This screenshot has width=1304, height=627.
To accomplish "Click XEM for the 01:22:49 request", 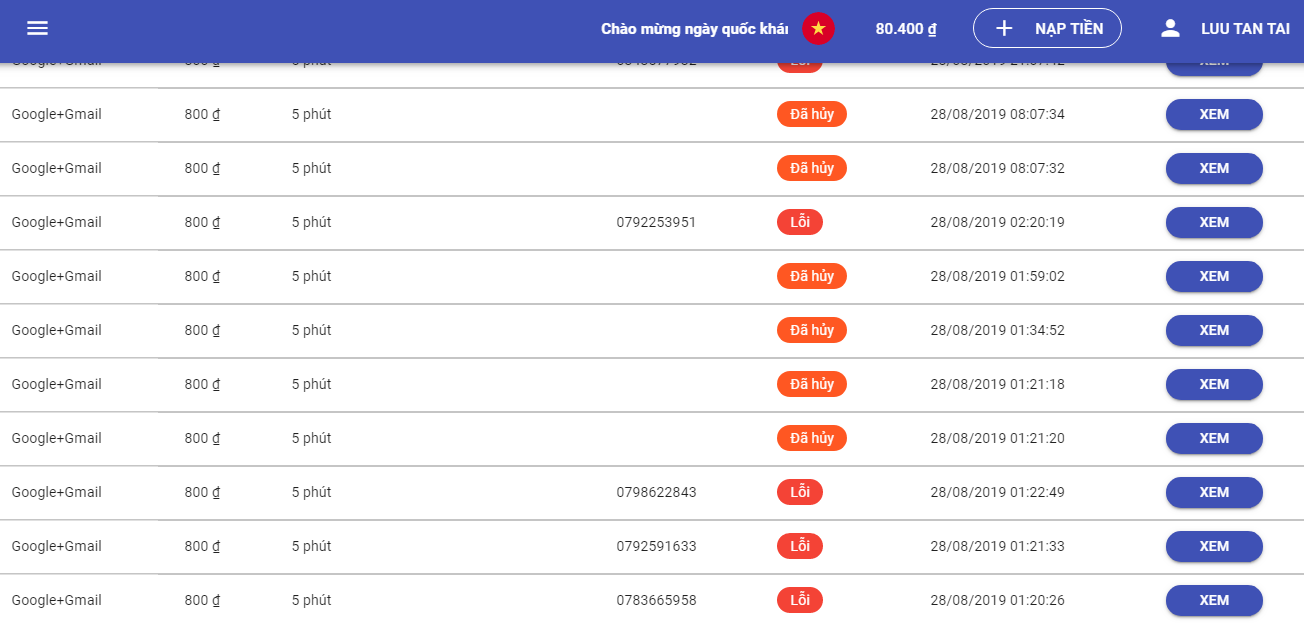I will coord(1213,492).
